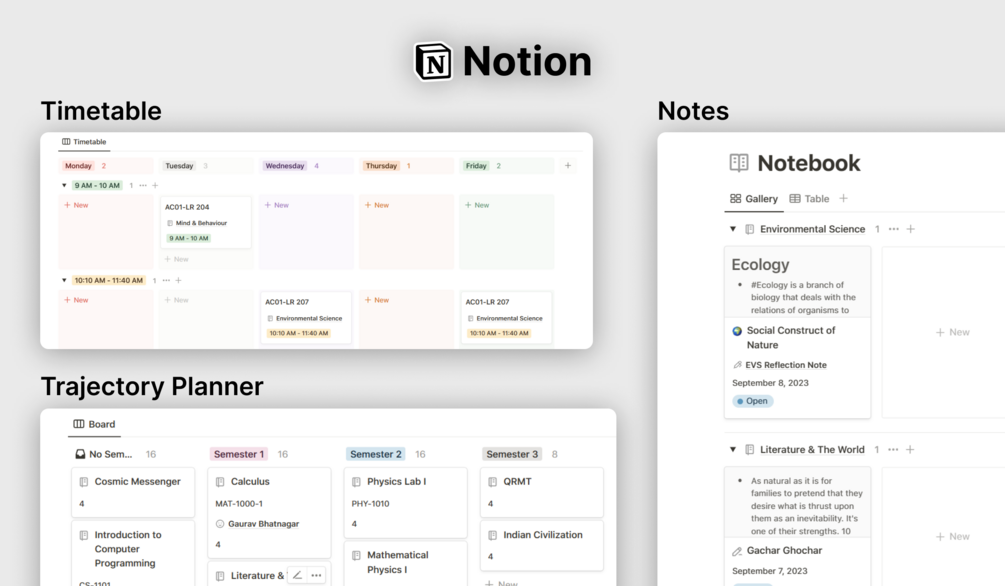Open Literature & The World group options dots
Viewport: 1005px width, 586px height.
click(x=893, y=449)
